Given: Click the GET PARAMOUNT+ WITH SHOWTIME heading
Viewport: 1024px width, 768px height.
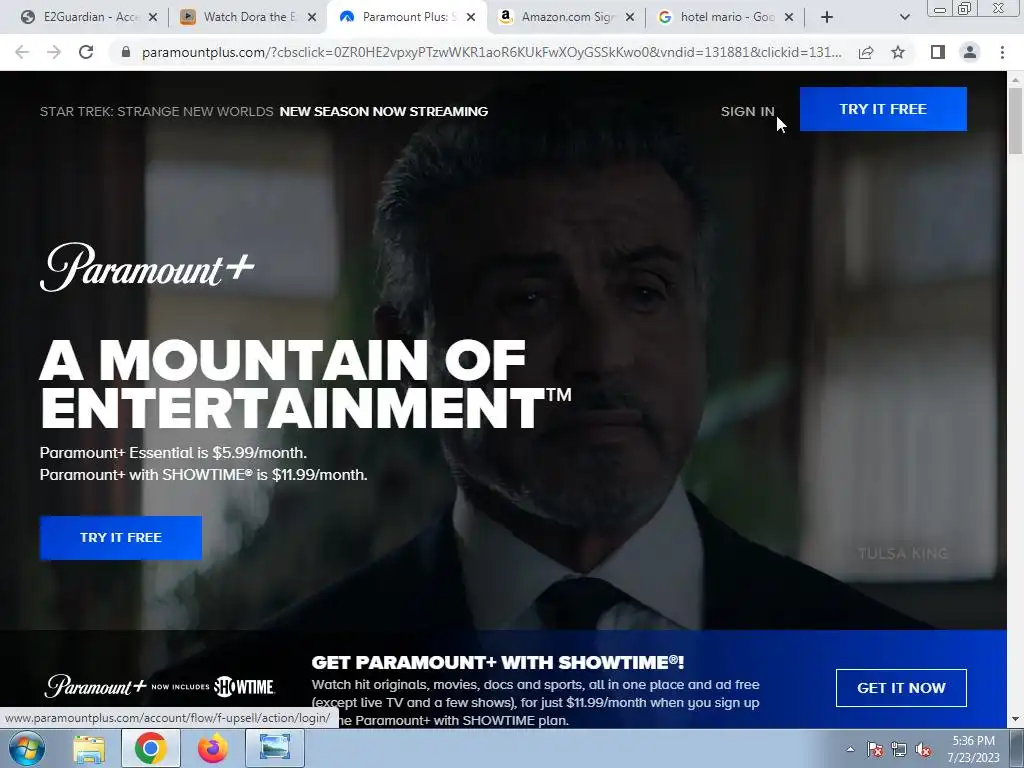Looking at the screenshot, I should (498, 662).
